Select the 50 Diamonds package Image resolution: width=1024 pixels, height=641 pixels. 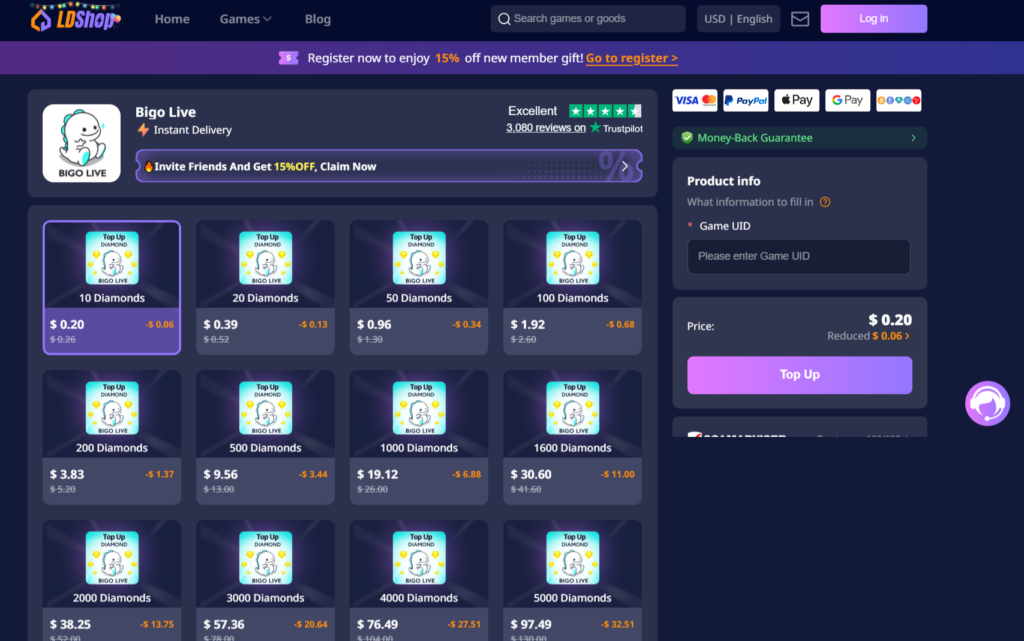(x=419, y=288)
